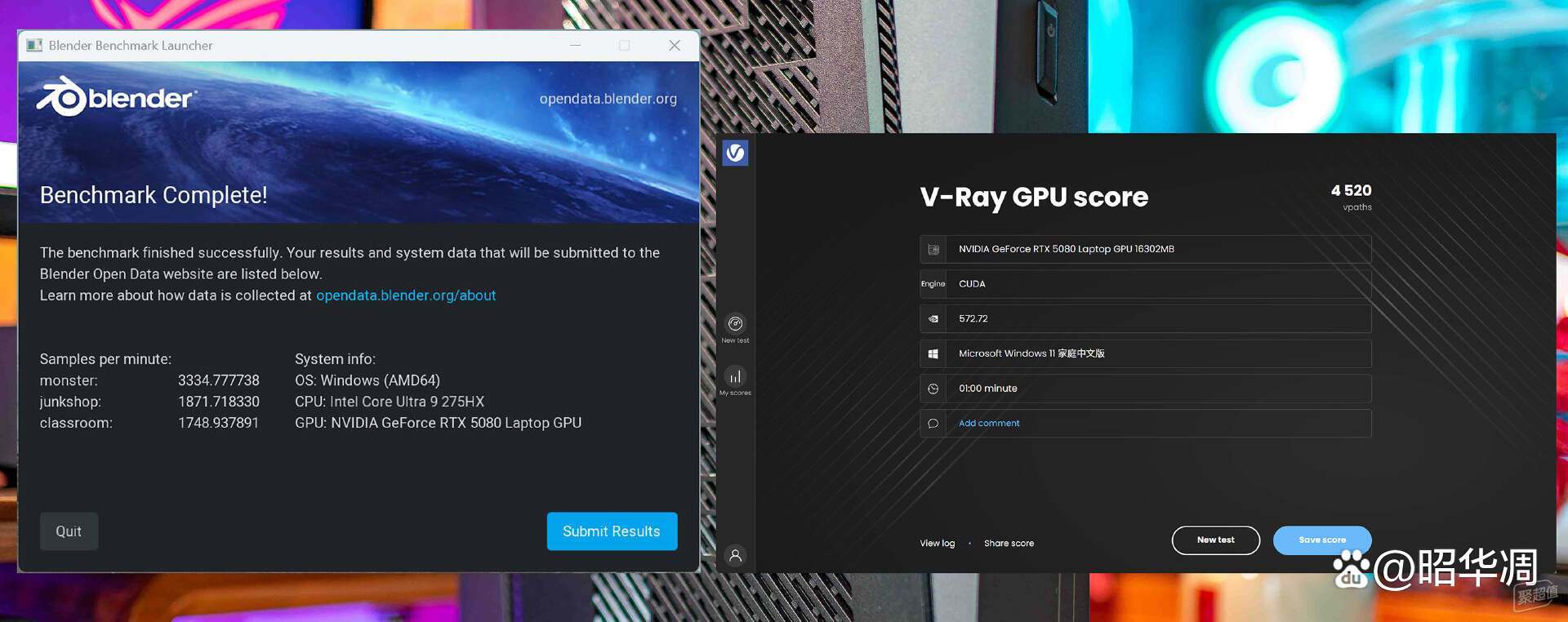Click the Windows logo icon in V-Ray results

[x=933, y=354]
